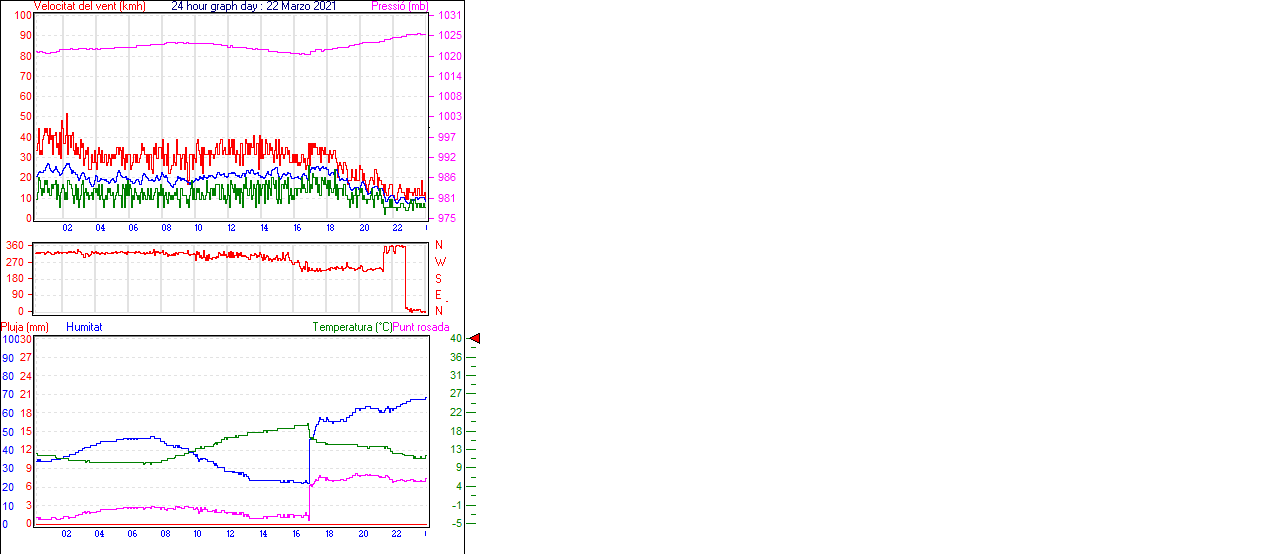Image resolution: width=1280 pixels, height=554 pixels.
Task: Click the 'Velocitat del vent (kmh)' label
Action: pyautogui.click(x=90, y=6)
